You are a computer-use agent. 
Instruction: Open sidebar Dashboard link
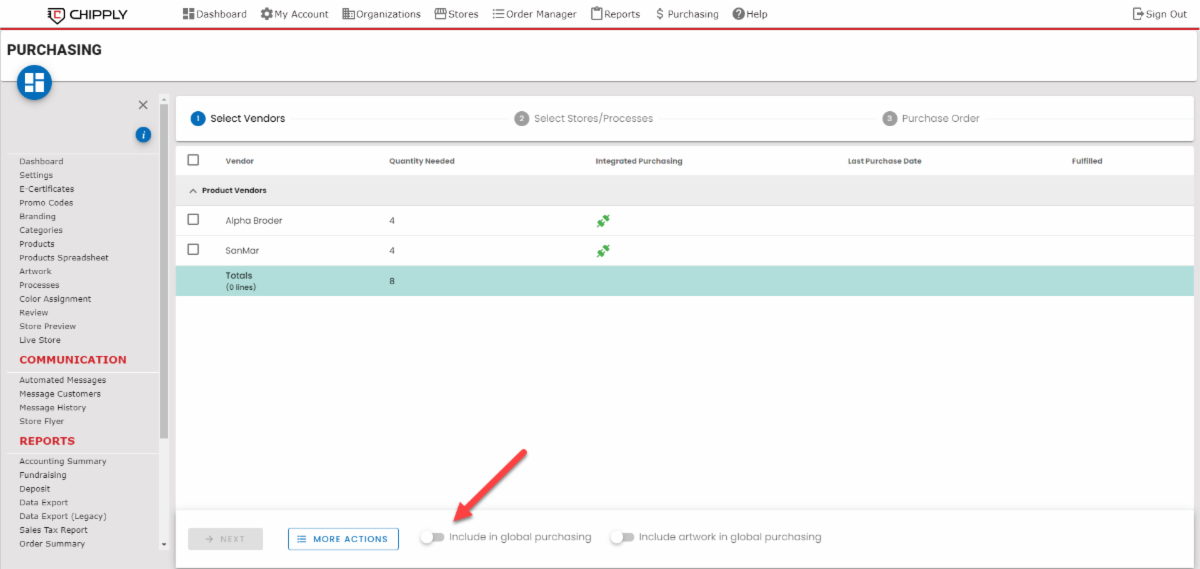tap(41, 161)
